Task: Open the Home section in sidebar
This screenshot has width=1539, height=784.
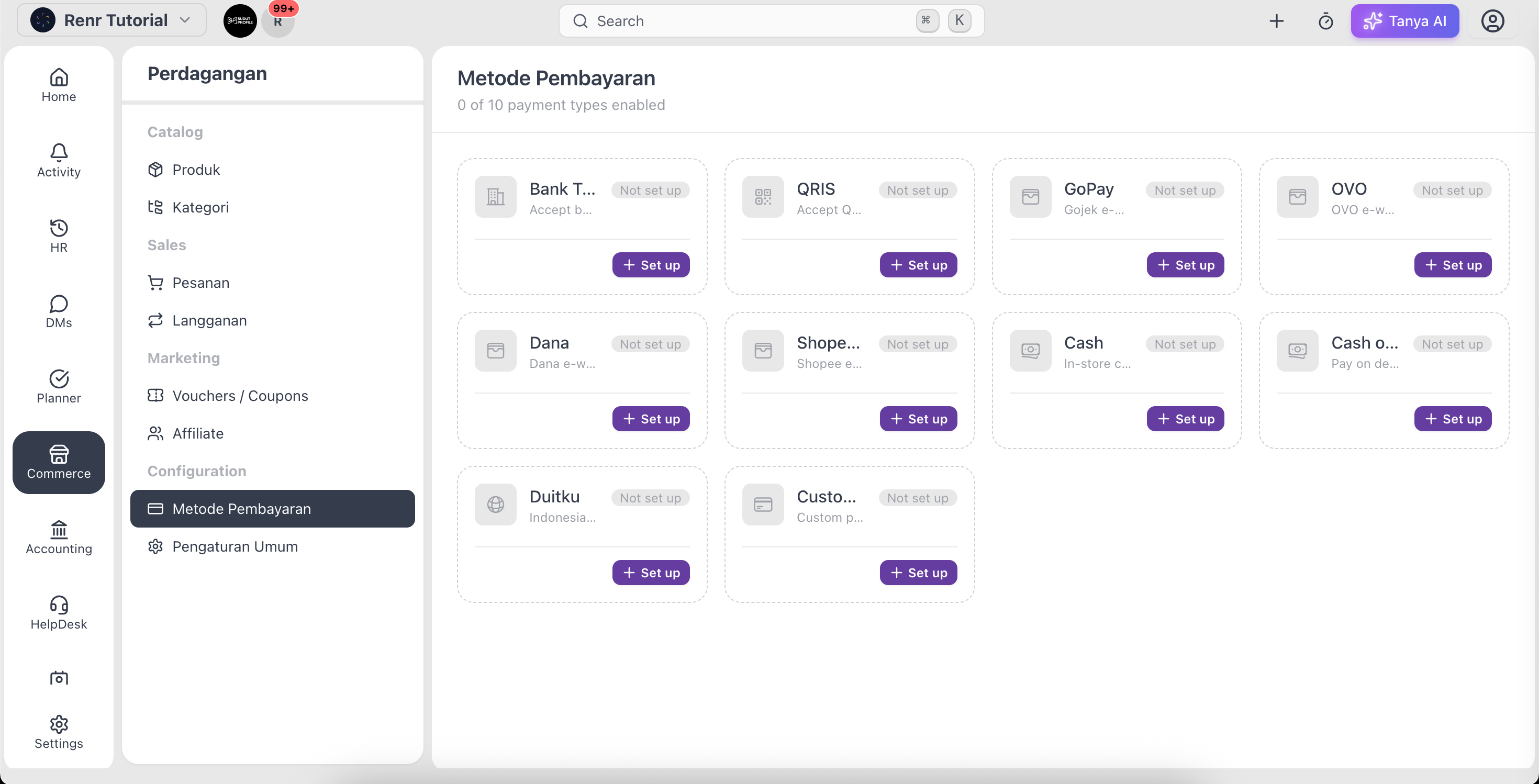Action: pyautogui.click(x=59, y=85)
